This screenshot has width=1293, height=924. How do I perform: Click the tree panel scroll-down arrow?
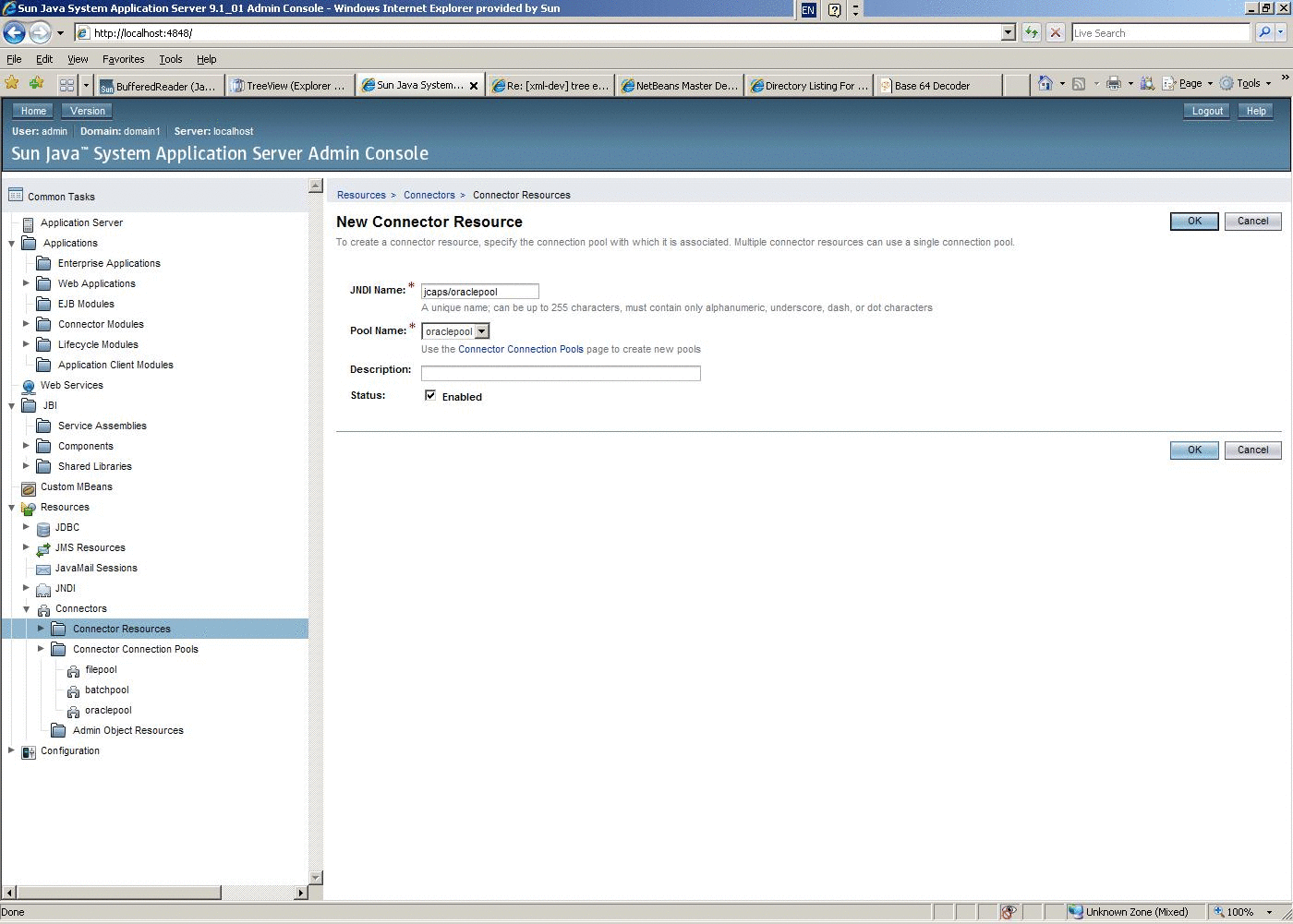316,877
